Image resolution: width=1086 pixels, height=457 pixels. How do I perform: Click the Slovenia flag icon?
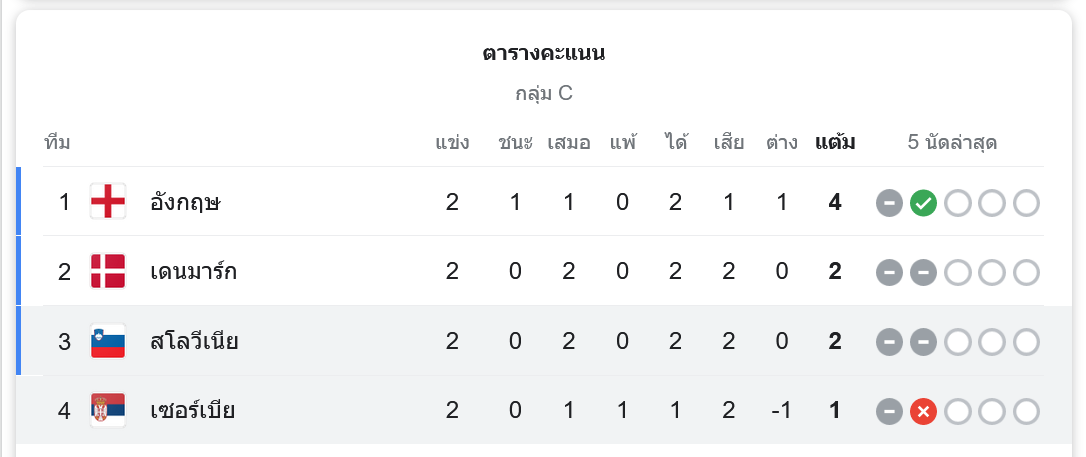click(x=108, y=341)
